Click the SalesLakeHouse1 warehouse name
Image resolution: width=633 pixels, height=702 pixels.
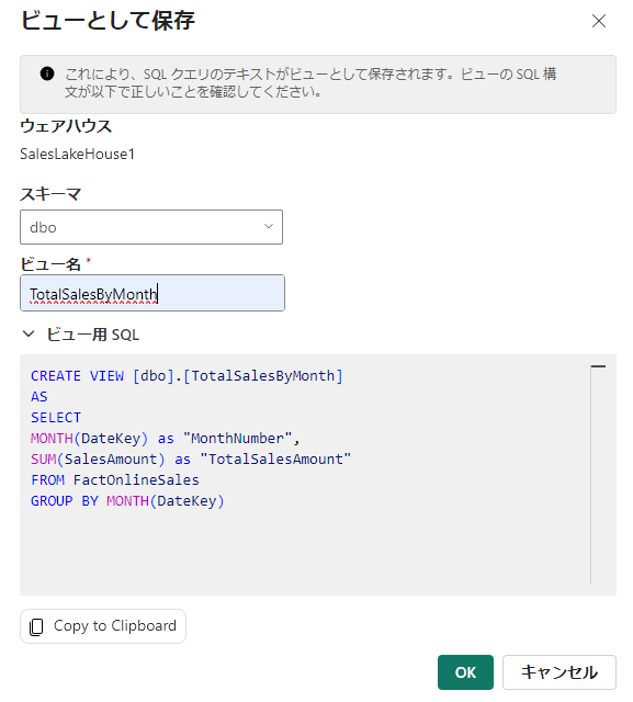[x=77, y=154]
